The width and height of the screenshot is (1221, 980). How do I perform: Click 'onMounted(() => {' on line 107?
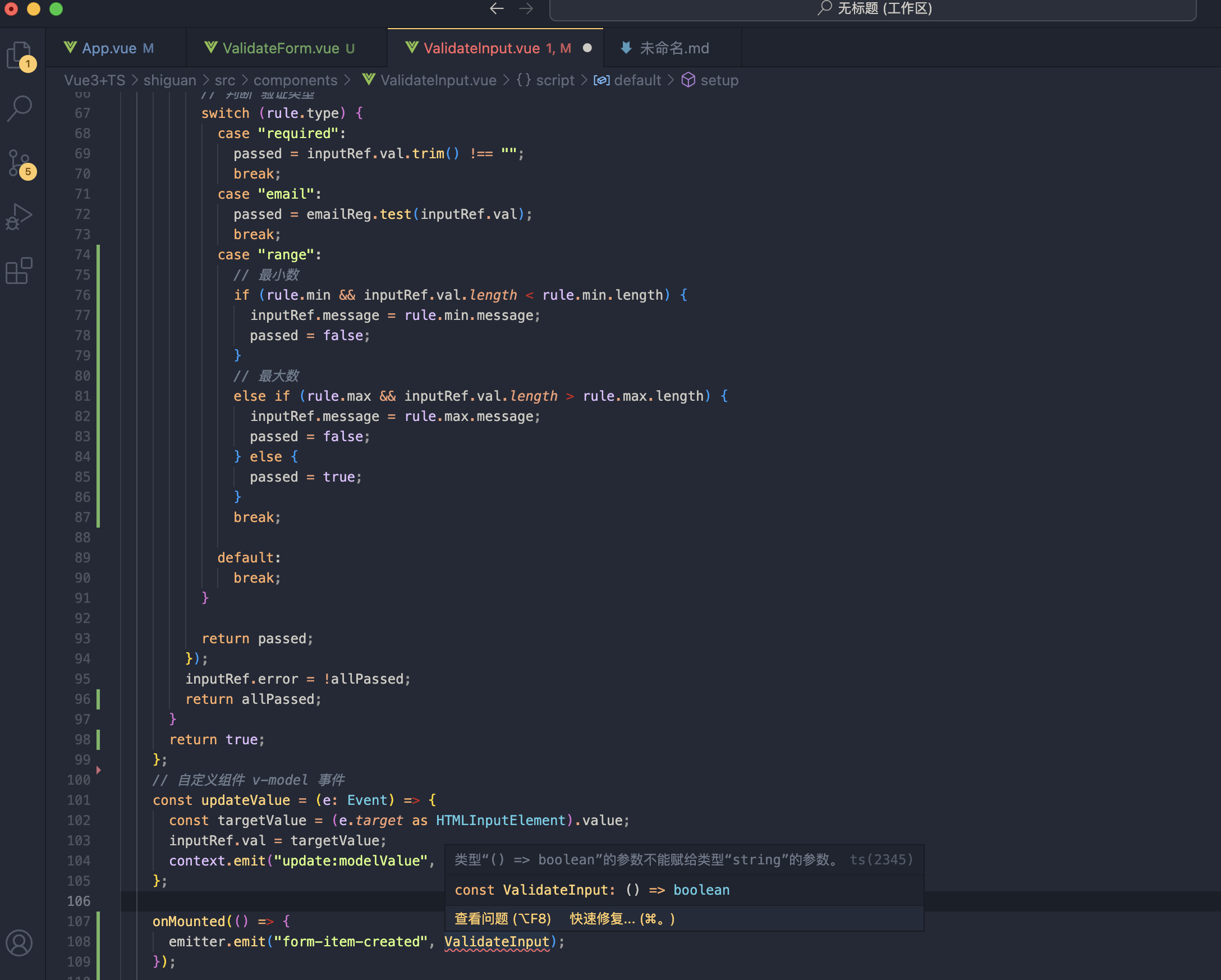[x=222, y=922]
